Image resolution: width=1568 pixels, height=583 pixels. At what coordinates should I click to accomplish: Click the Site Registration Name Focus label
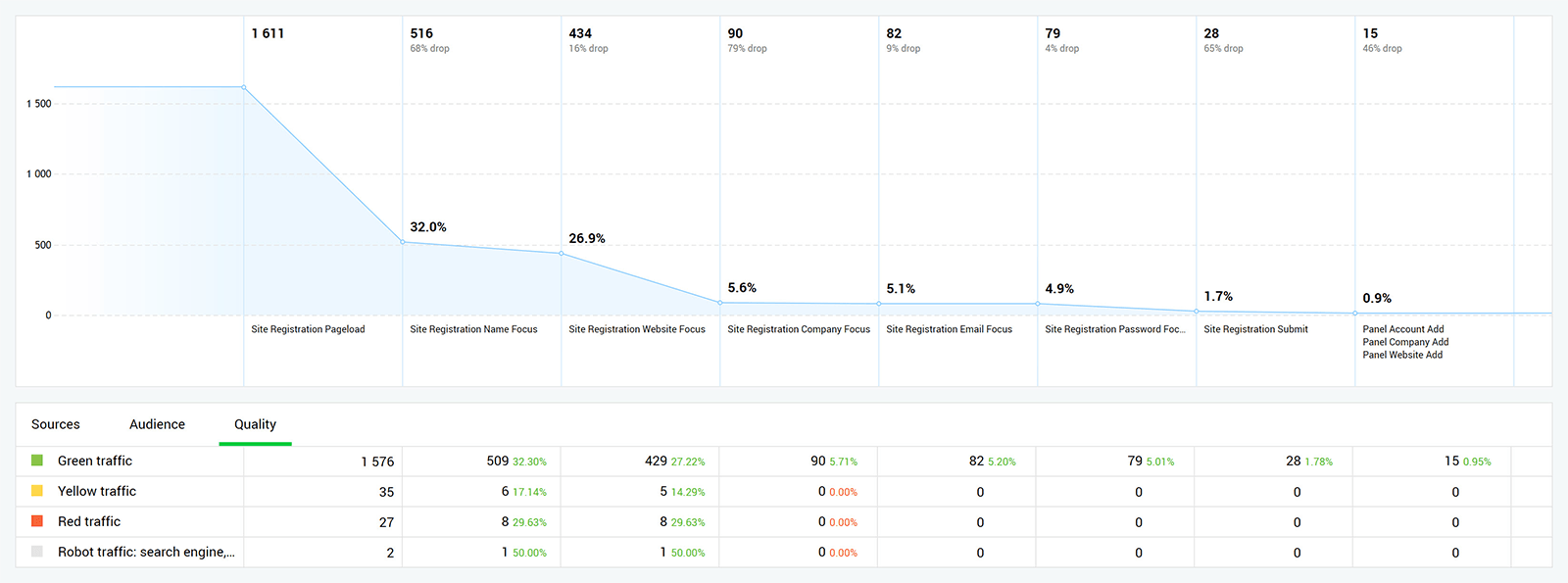[473, 329]
